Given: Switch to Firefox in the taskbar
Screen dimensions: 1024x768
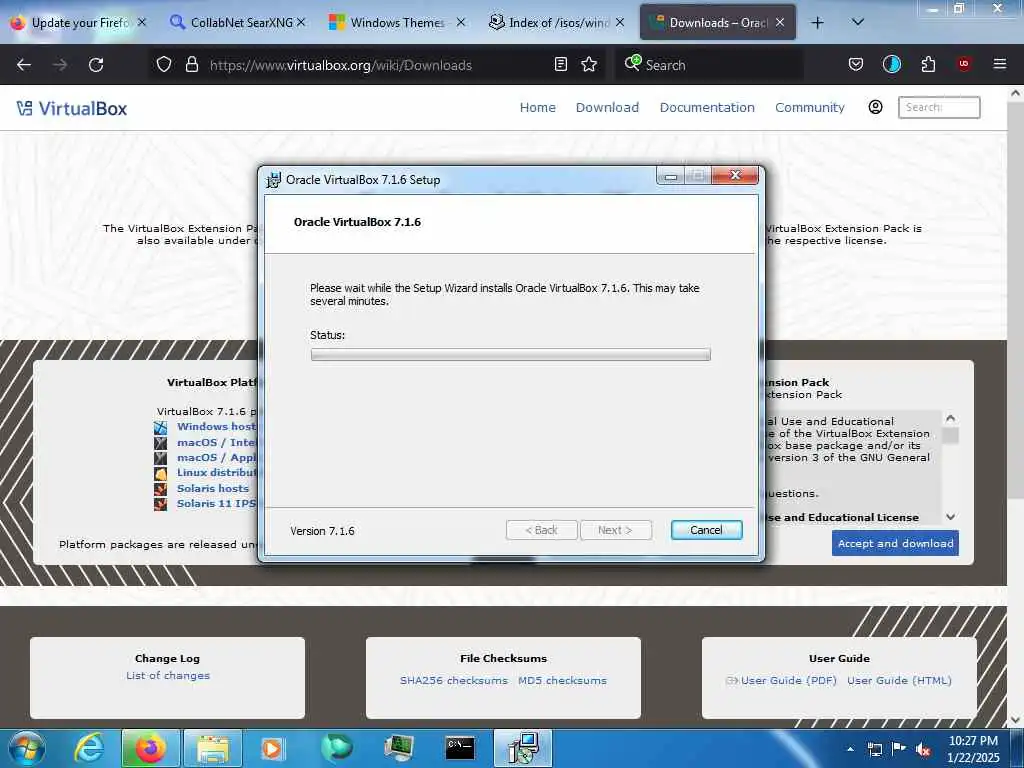Looking at the screenshot, I should coord(151,748).
